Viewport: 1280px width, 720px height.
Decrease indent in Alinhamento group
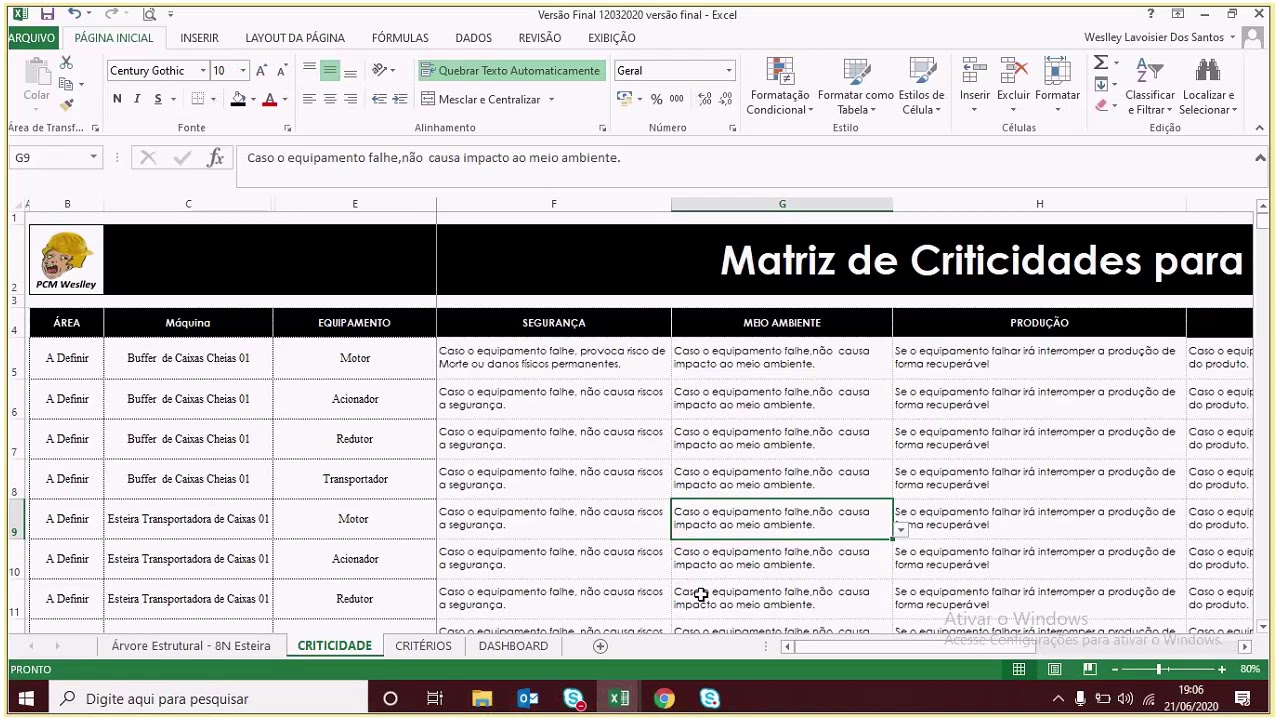(379, 99)
